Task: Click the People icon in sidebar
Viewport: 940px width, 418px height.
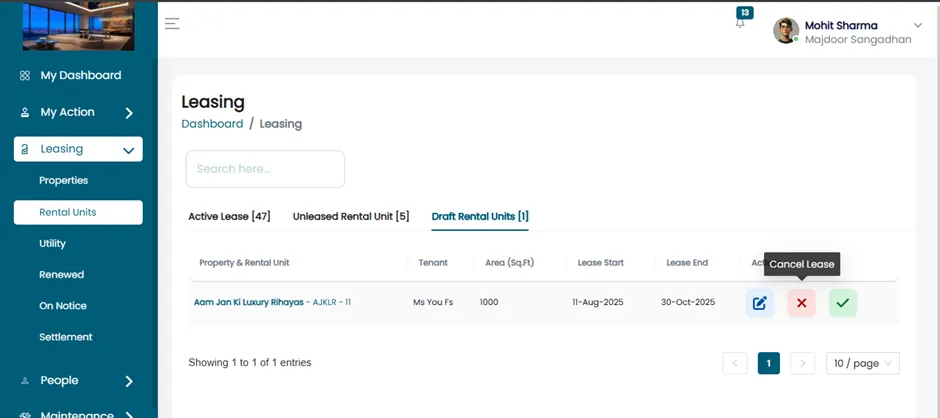Action: point(25,381)
